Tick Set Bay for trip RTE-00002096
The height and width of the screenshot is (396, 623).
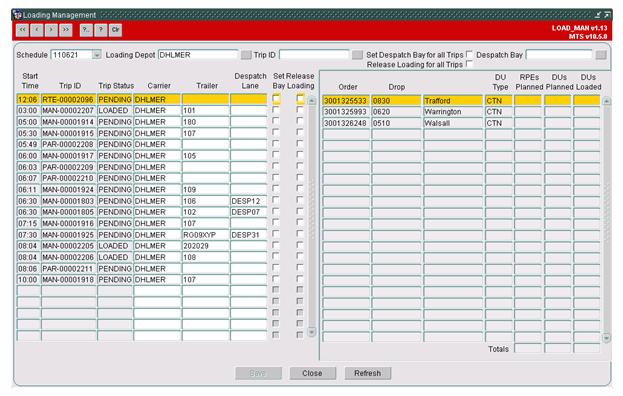(x=276, y=99)
